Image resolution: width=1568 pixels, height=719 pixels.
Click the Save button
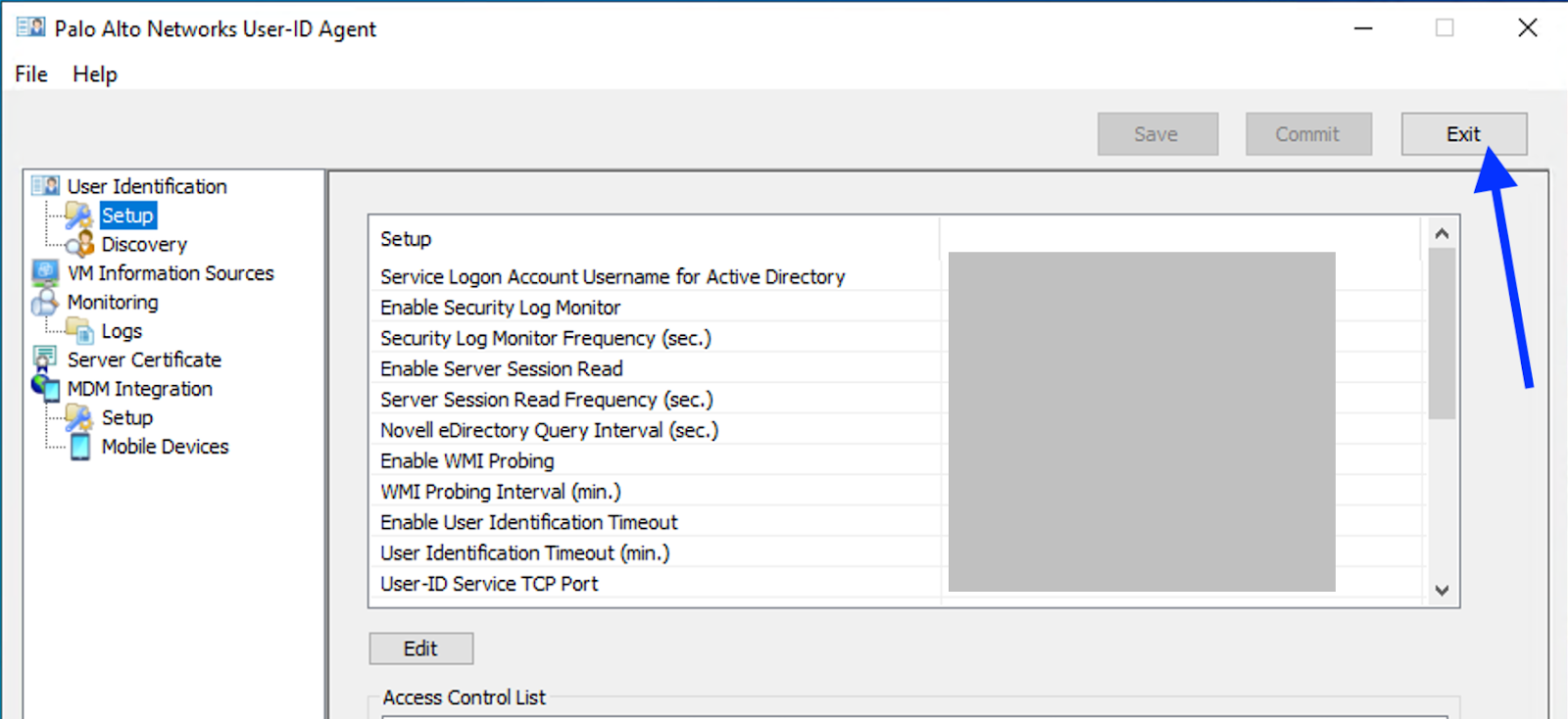[1156, 133]
